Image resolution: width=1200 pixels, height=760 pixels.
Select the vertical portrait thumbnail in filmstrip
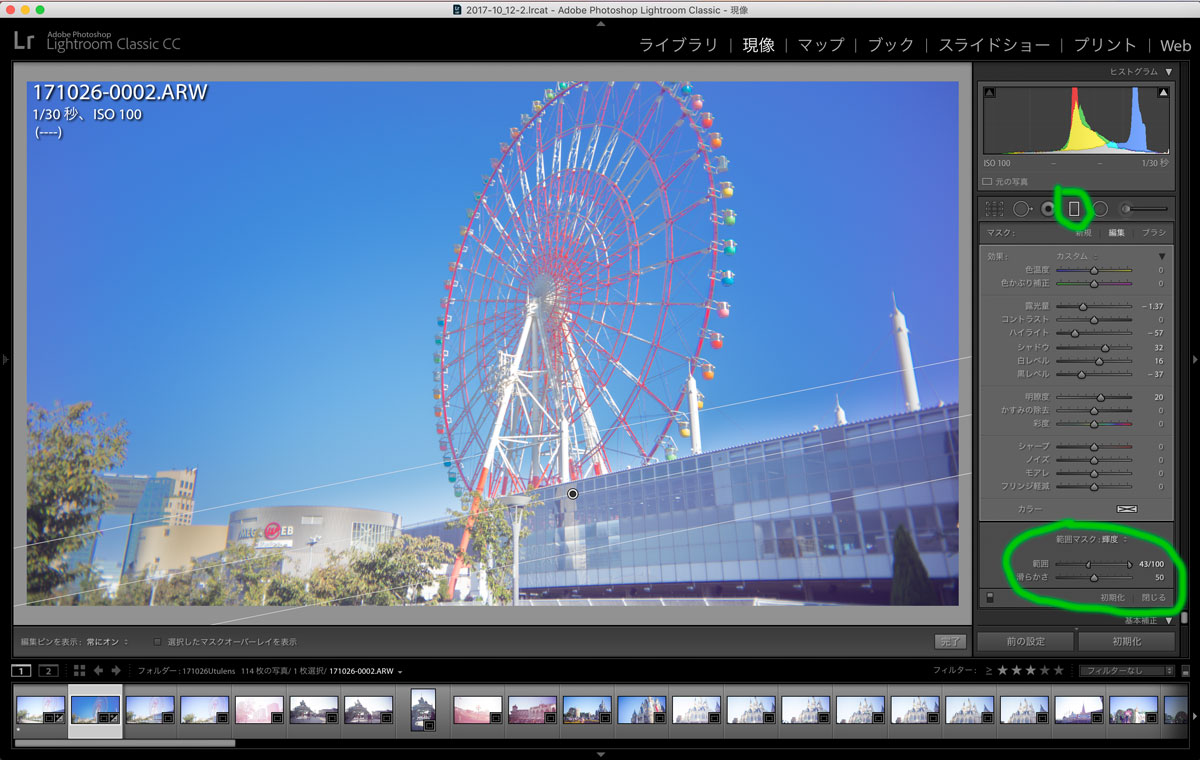[424, 710]
